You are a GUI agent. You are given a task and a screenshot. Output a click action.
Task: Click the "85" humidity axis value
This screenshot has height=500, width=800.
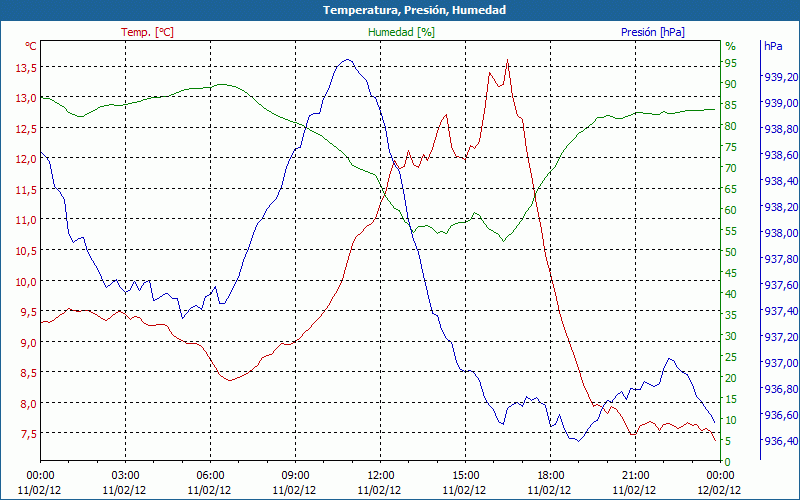[731, 105]
